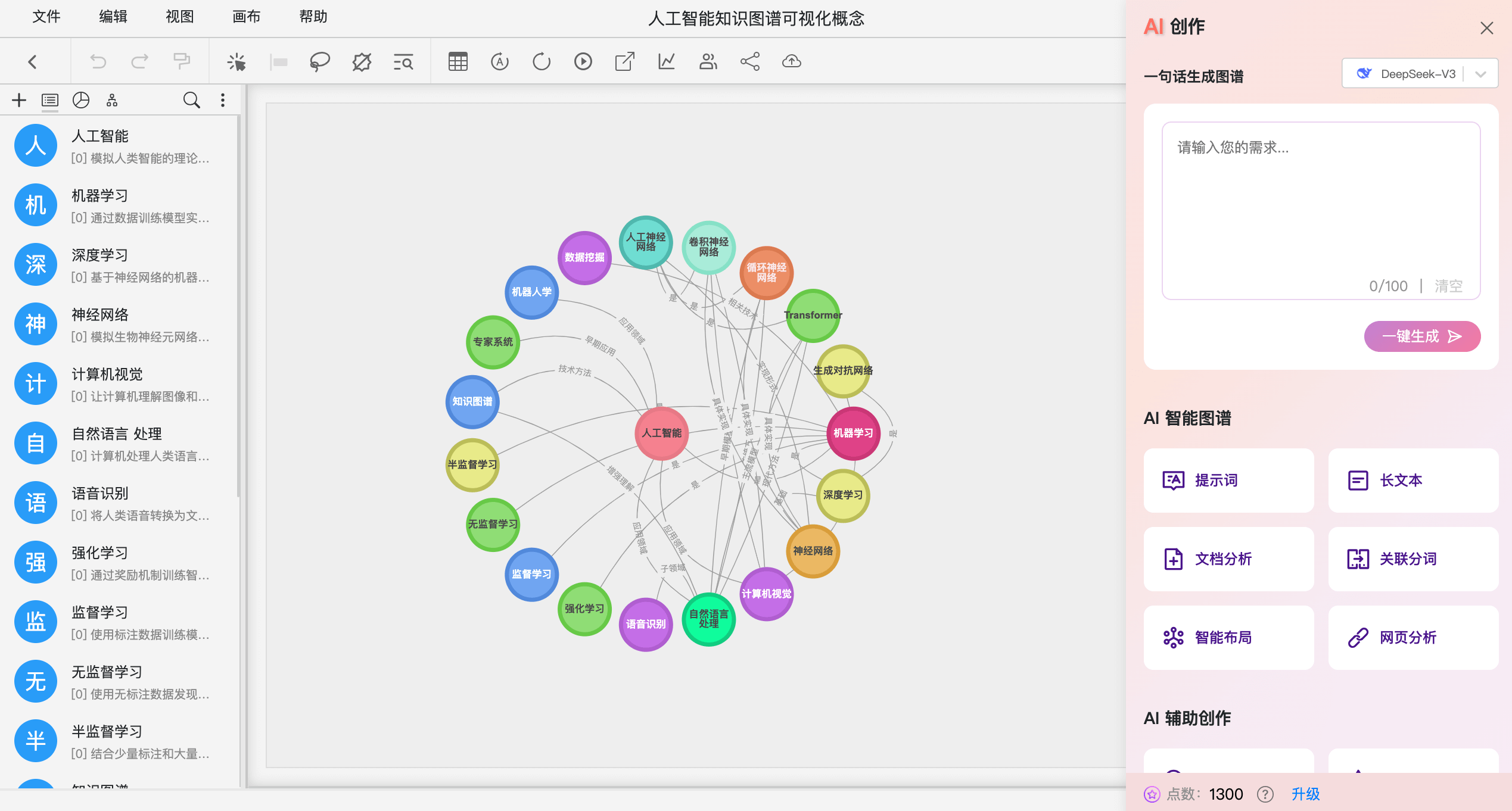Image resolution: width=1512 pixels, height=811 pixels.
Task: Select 神经网络 list entry
Action: click(119, 324)
